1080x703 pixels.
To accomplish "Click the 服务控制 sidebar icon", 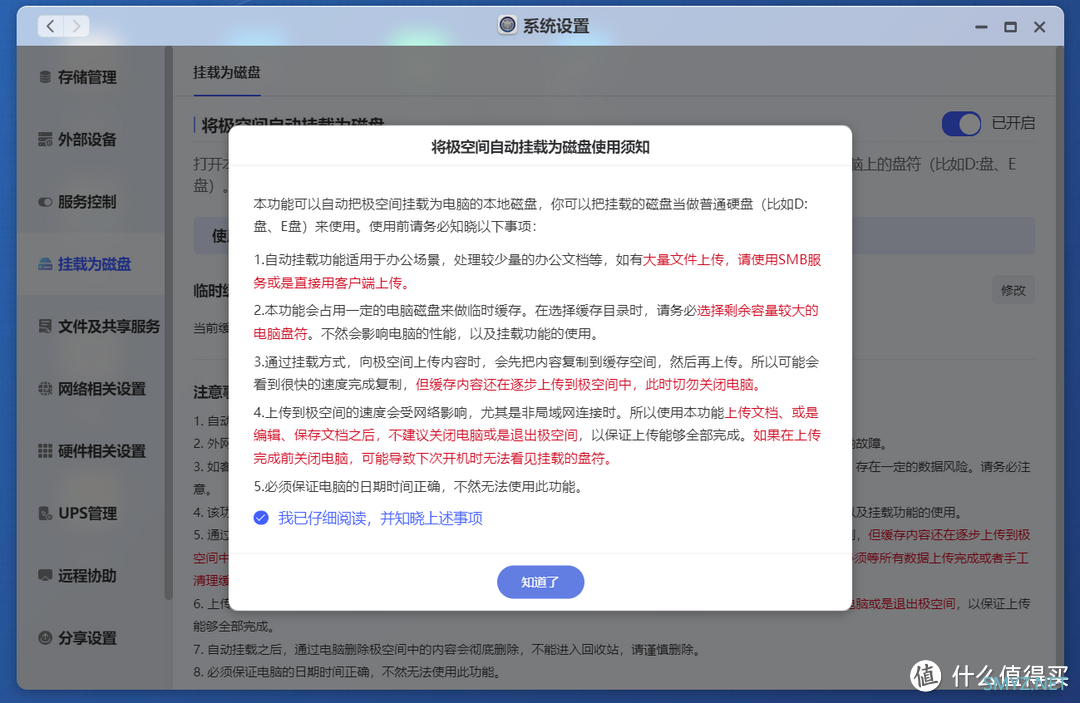I will [45, 202].
